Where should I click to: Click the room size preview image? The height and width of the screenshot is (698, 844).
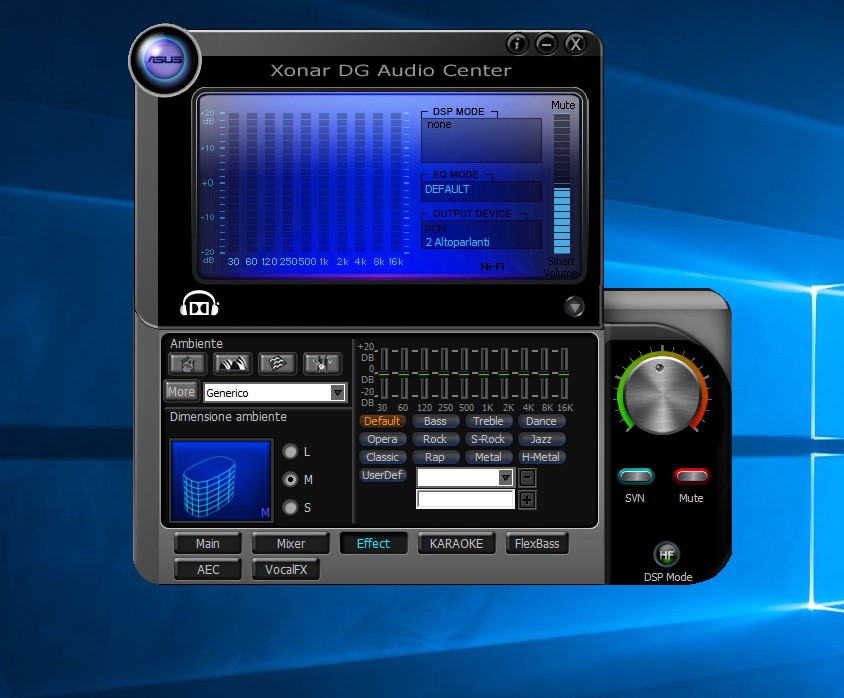pos(221,480)
